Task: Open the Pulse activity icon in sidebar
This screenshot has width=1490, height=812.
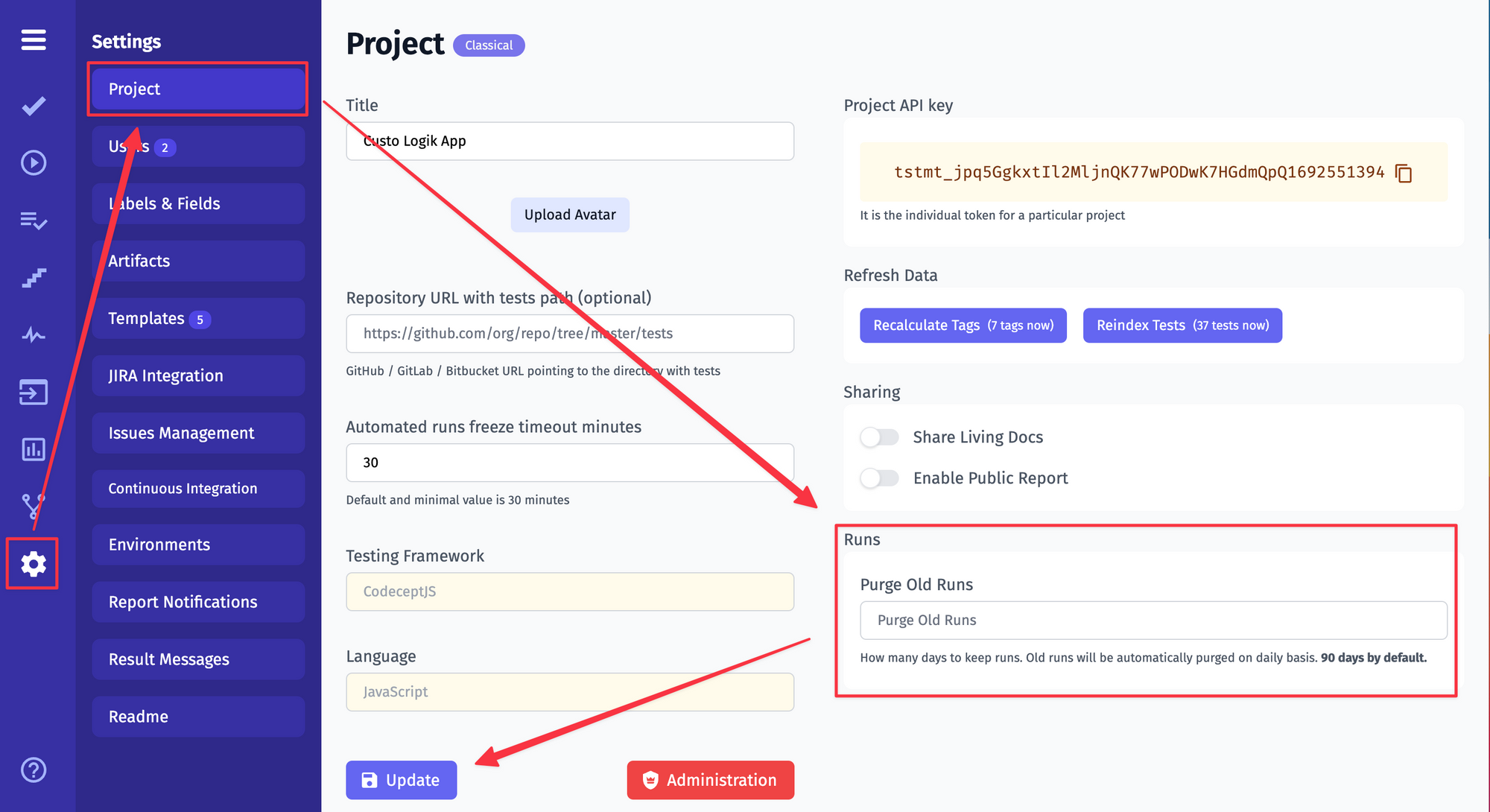Action: pos(34,334)
